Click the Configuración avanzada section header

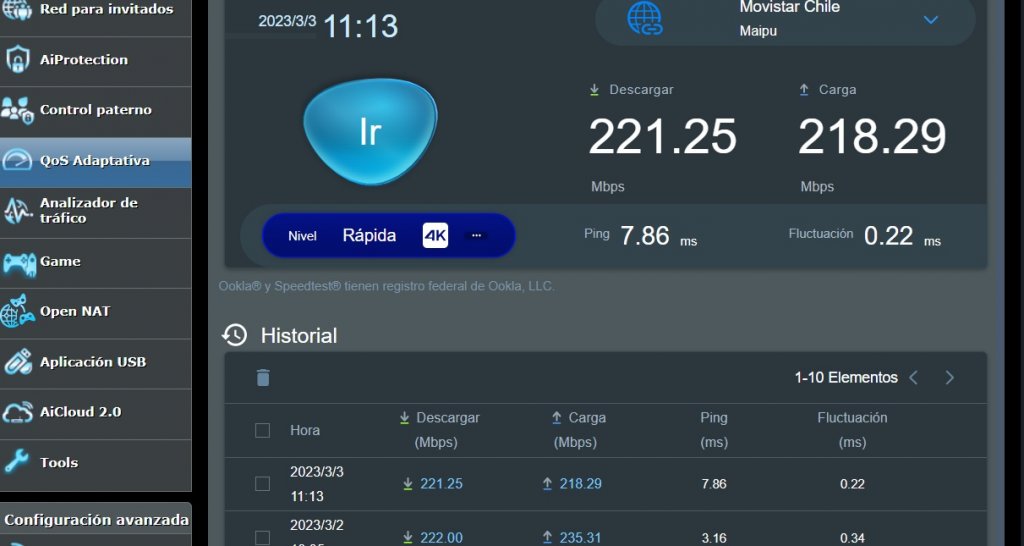coord(96,521)
